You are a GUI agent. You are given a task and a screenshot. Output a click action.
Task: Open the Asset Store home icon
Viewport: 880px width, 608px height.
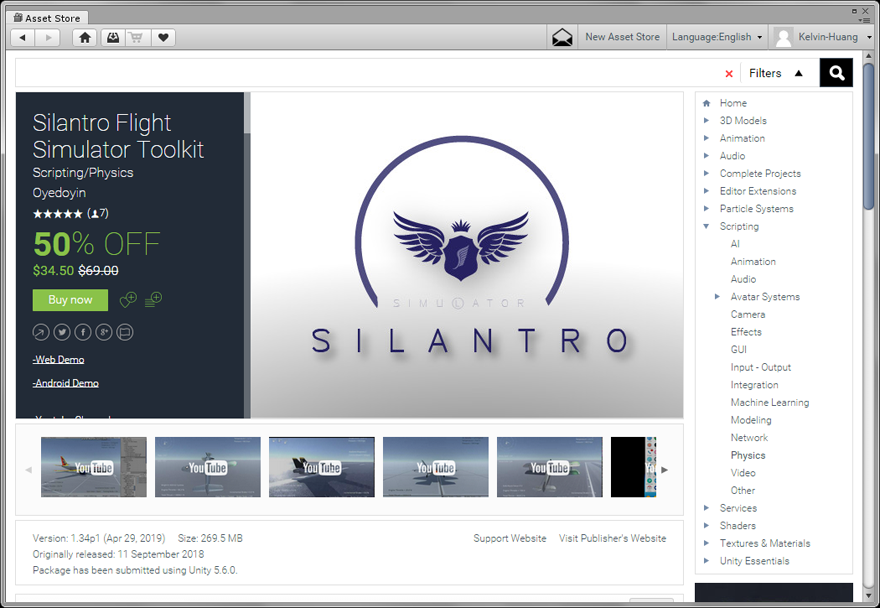tap(85, 38)
